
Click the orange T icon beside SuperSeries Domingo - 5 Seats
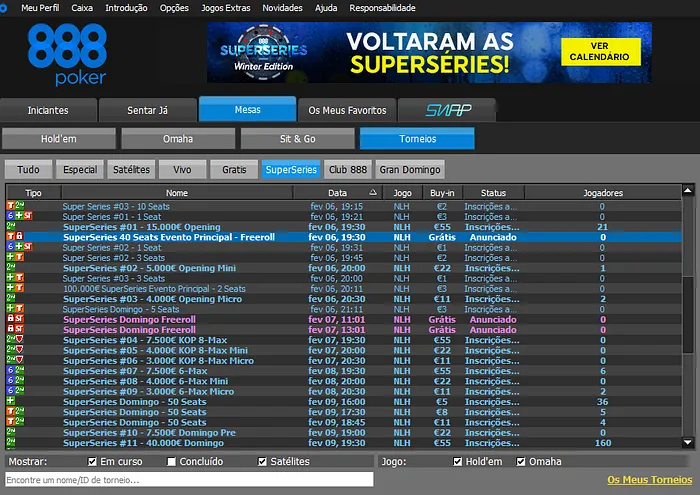click(x=20, y=308)
